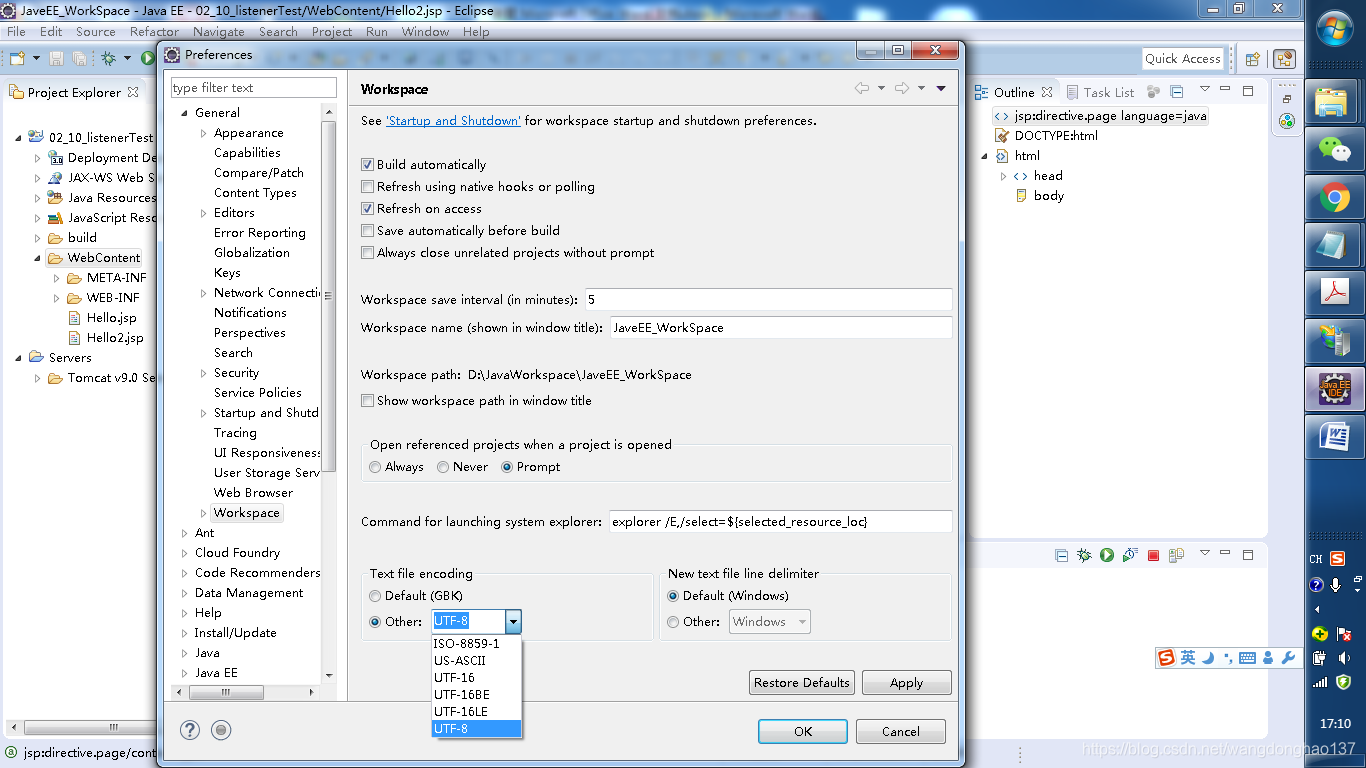
Task: Enable Save automatically before build
Action: coord(368,231)
